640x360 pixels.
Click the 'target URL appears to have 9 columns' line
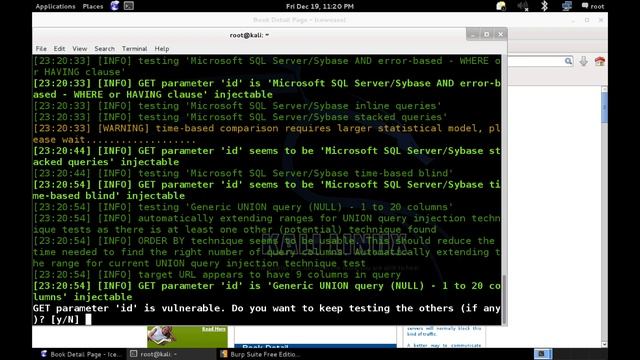(x=217, y=275)
